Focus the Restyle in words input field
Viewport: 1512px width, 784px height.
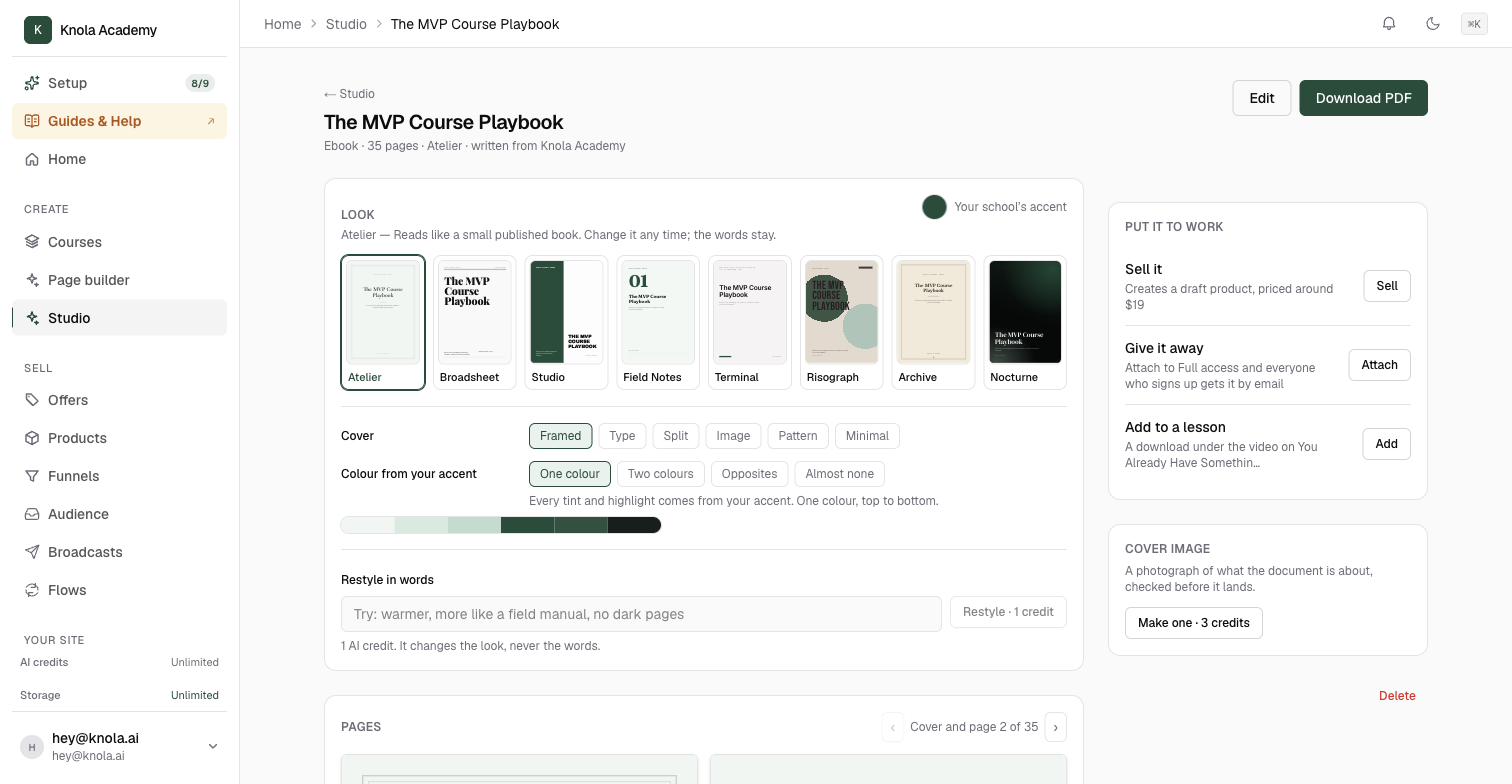(641, 614)
